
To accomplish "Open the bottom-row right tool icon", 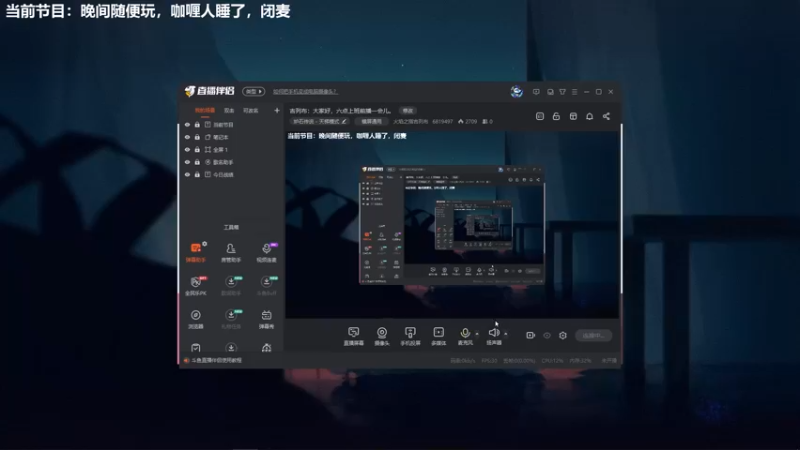I will point(266,347).
